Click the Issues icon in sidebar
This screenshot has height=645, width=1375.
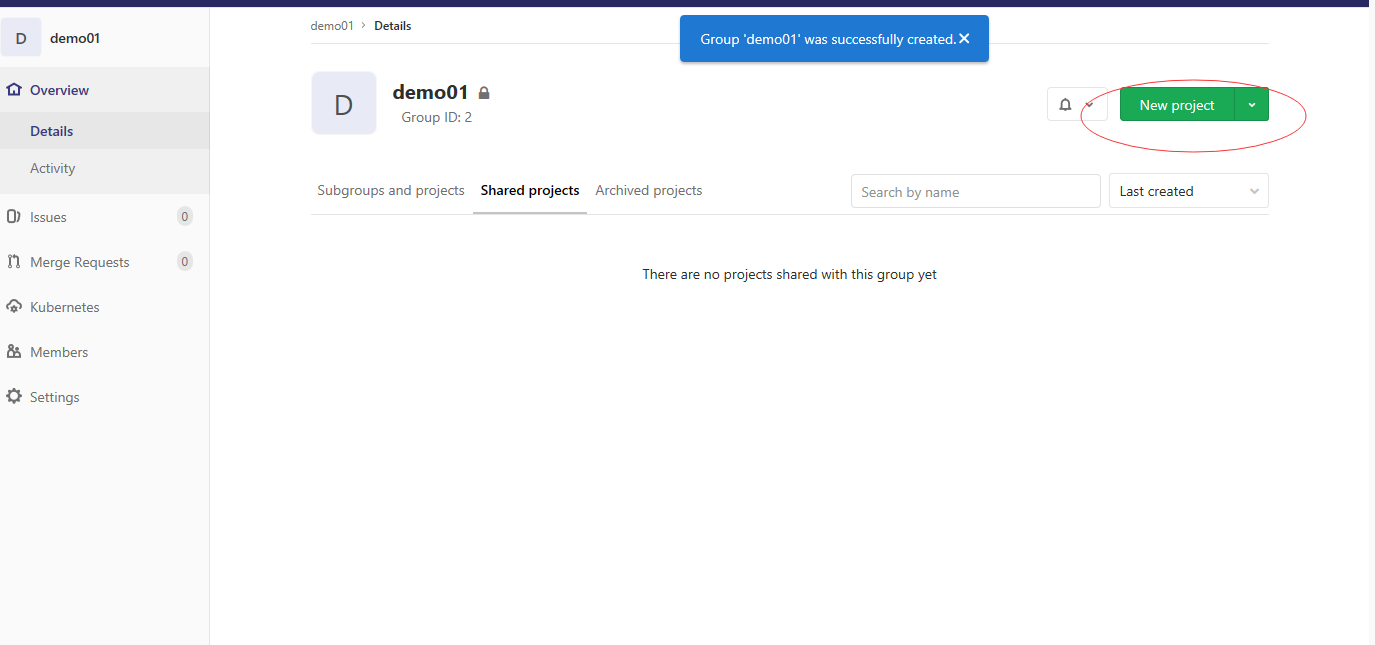point(14,217)
